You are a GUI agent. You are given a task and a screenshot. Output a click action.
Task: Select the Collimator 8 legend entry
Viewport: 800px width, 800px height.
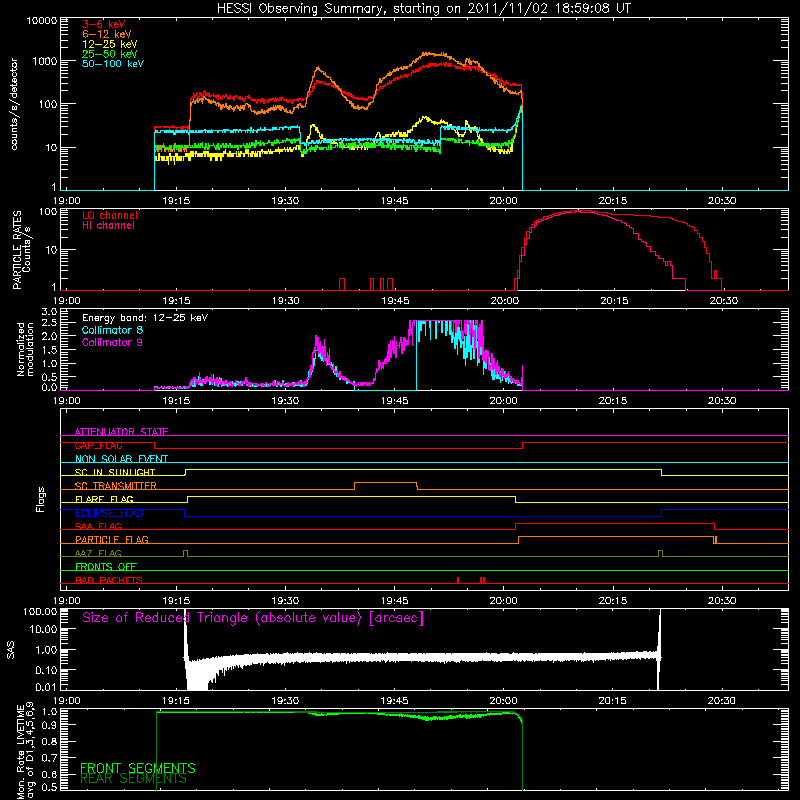pyautogui.click(x=112, y=330)
